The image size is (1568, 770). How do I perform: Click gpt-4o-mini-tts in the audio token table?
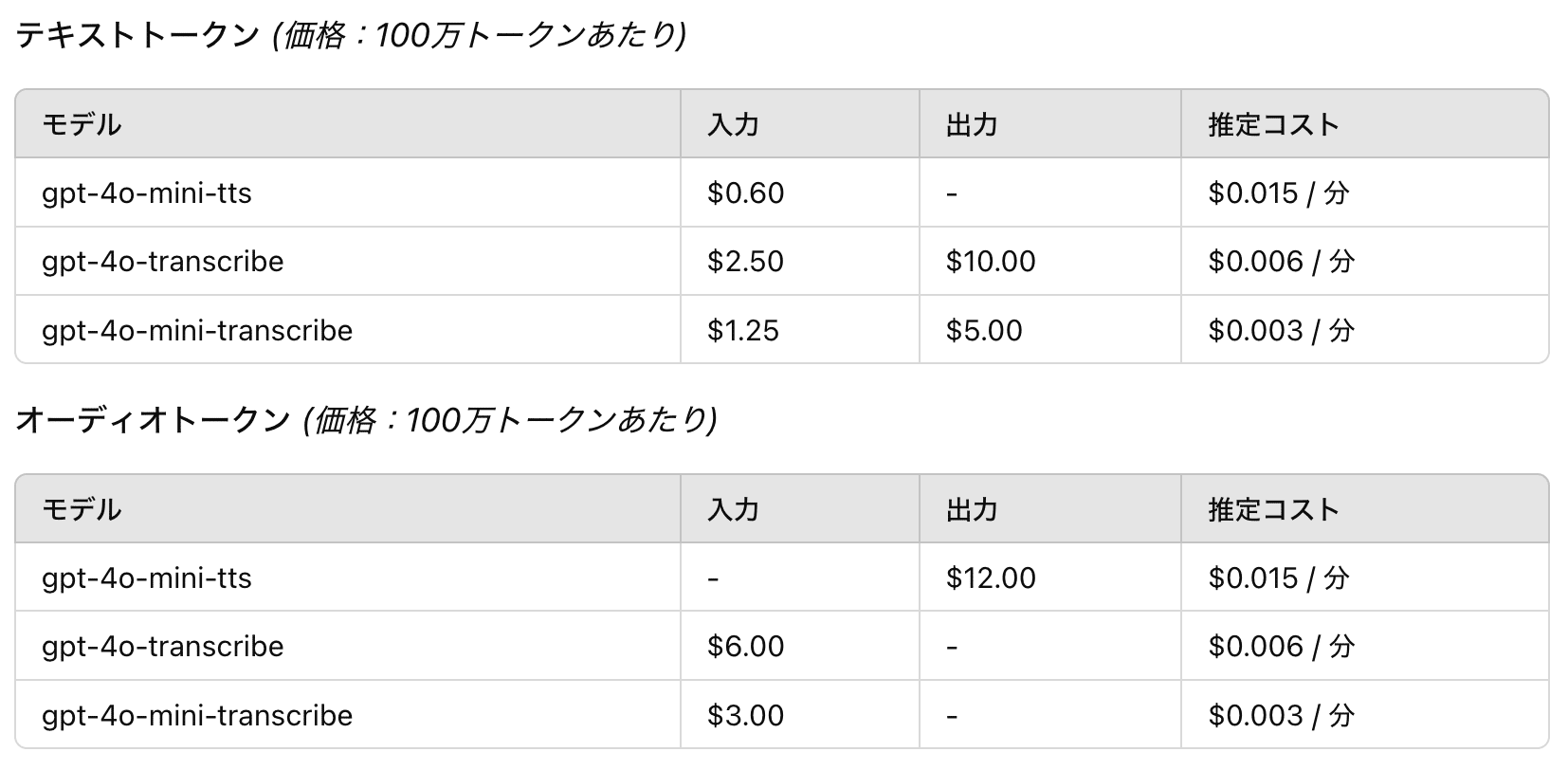click(x=147, y=578)
